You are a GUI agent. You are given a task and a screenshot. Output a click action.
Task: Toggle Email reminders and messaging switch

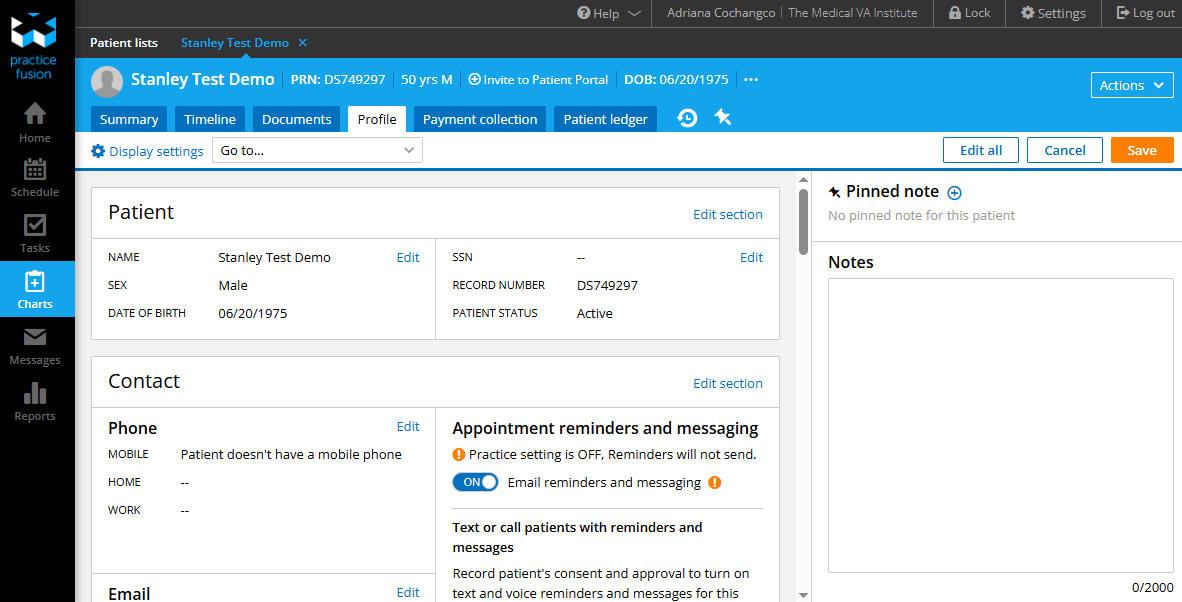(475, 482)
